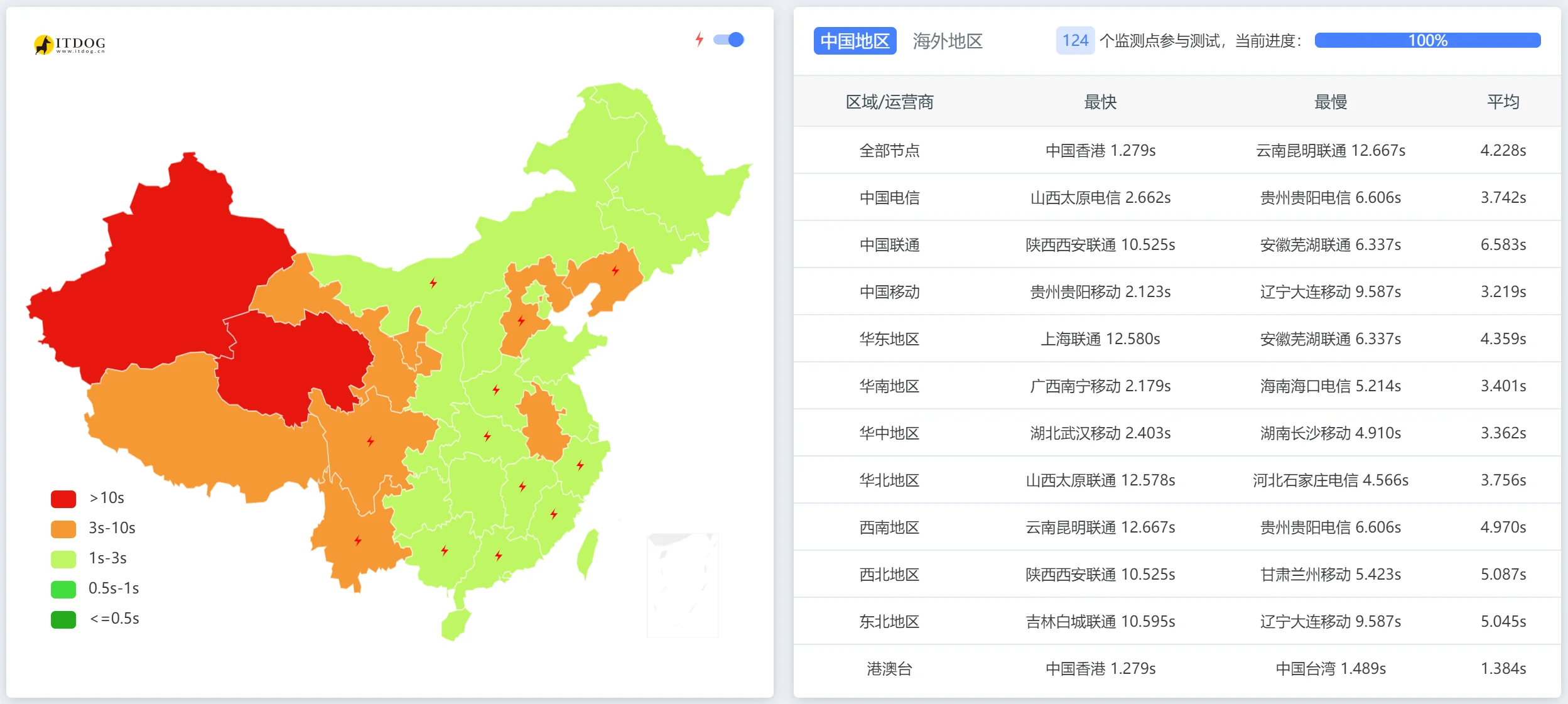Viewport: 1568px width, 704px height.
Task: Click the lightning icon beside the switch
Action: click(x=700, y=40)
